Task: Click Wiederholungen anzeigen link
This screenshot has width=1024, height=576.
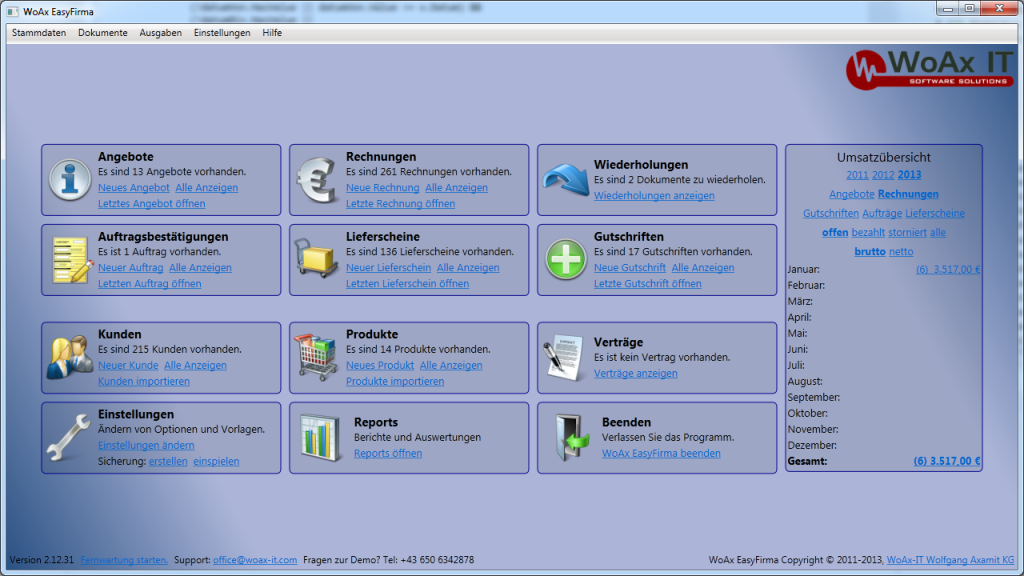Action: point(654,195)
